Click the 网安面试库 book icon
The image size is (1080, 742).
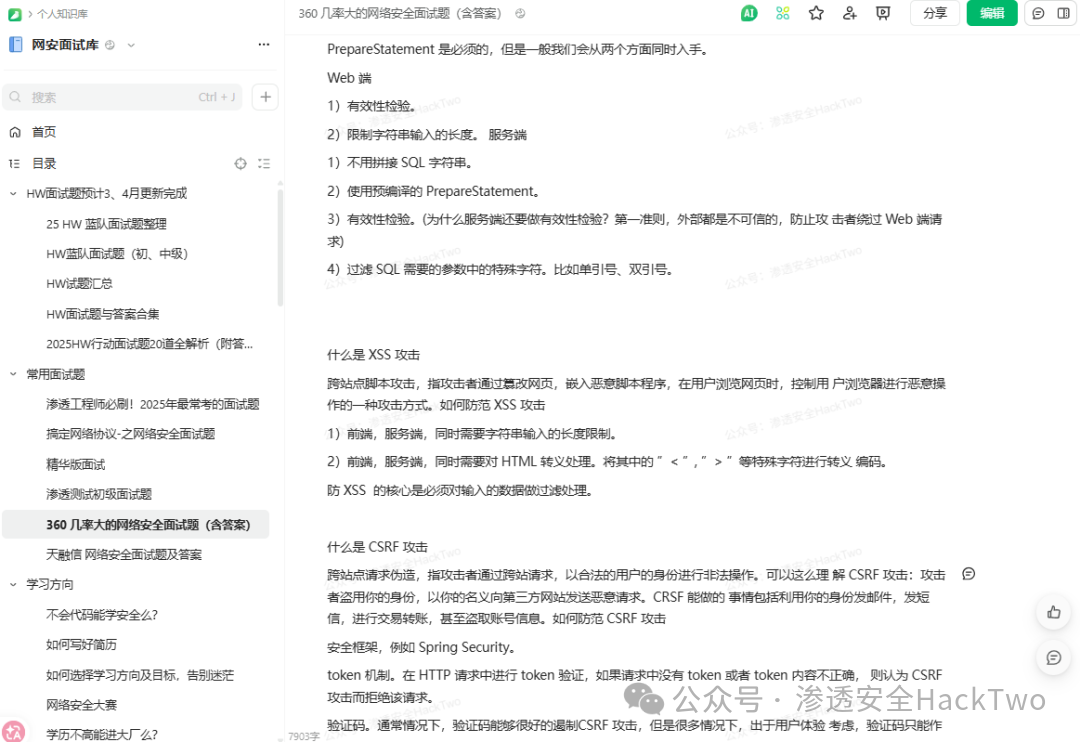(x=16, y=45)
